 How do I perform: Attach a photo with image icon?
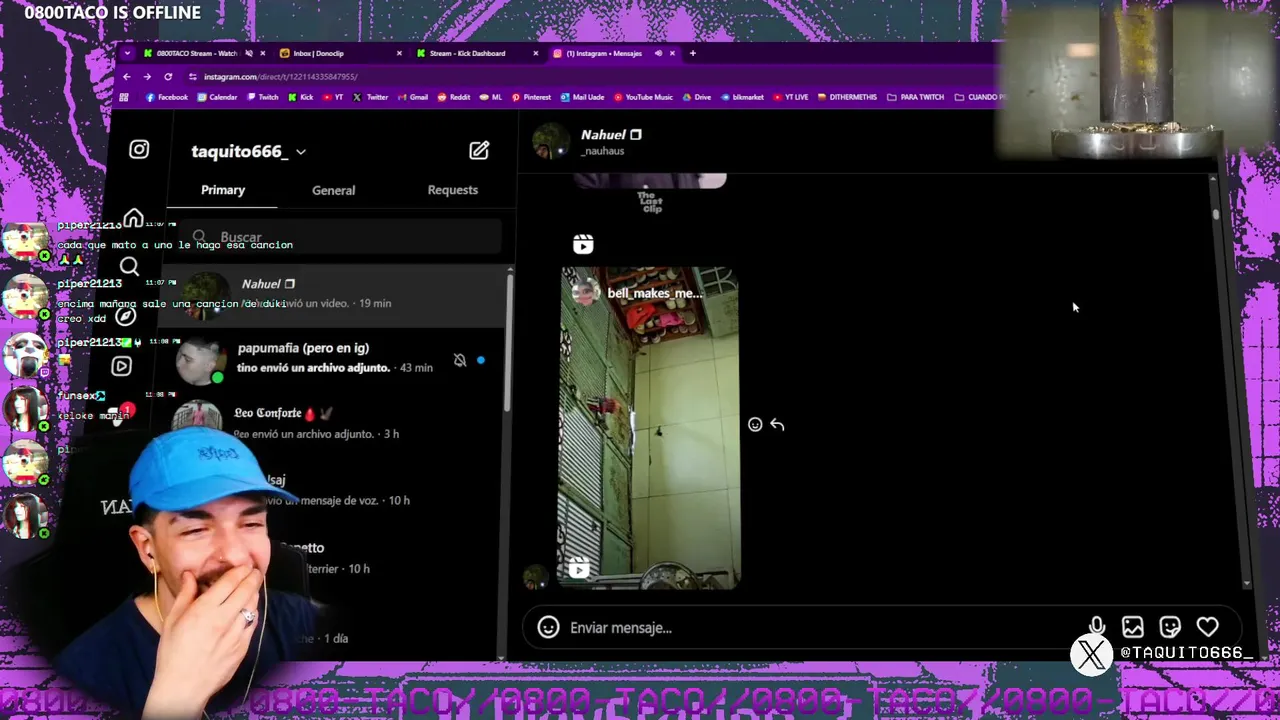[x=1133, y=627]
